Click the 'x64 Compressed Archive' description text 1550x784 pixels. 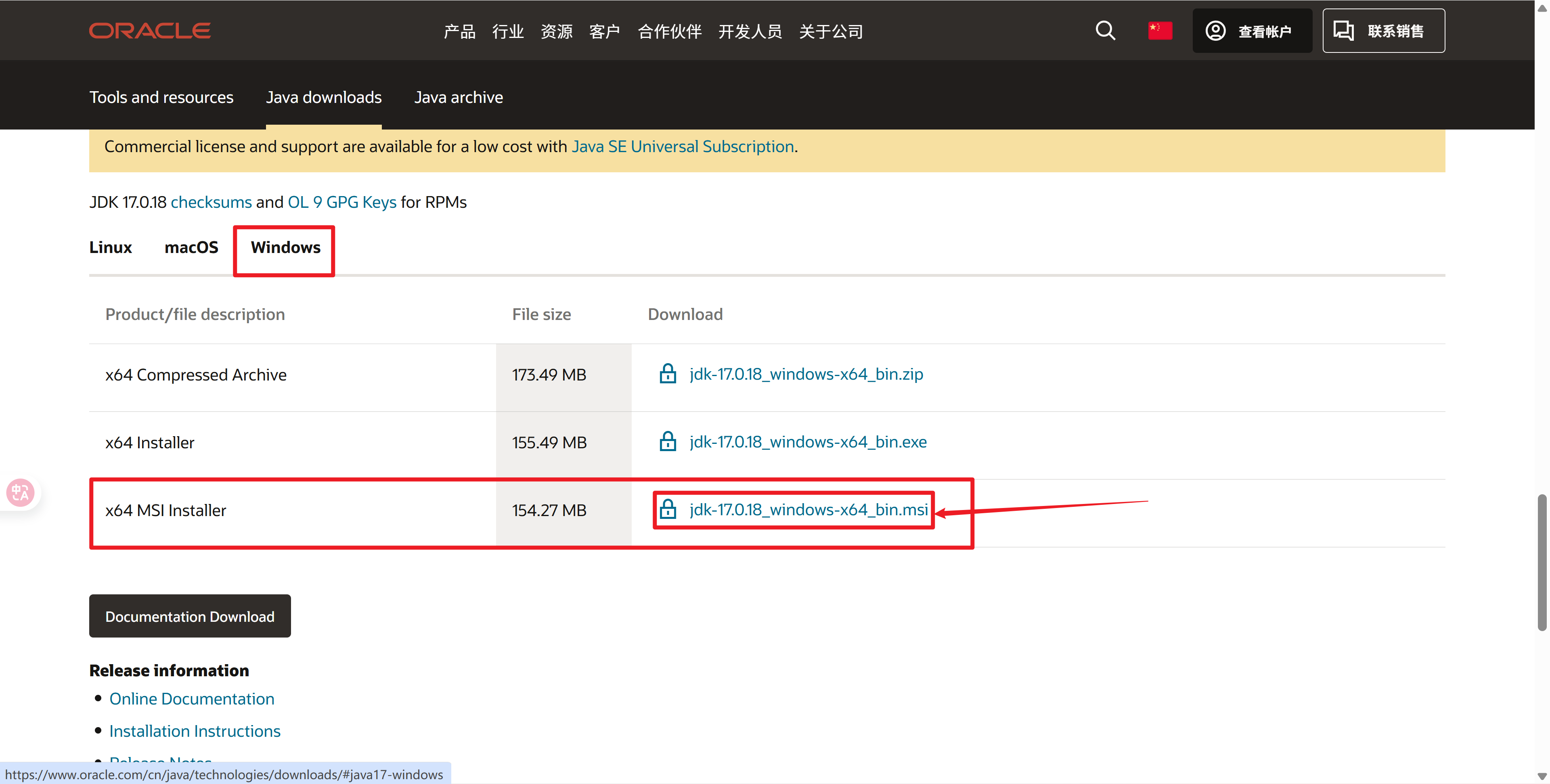(195, 375)
